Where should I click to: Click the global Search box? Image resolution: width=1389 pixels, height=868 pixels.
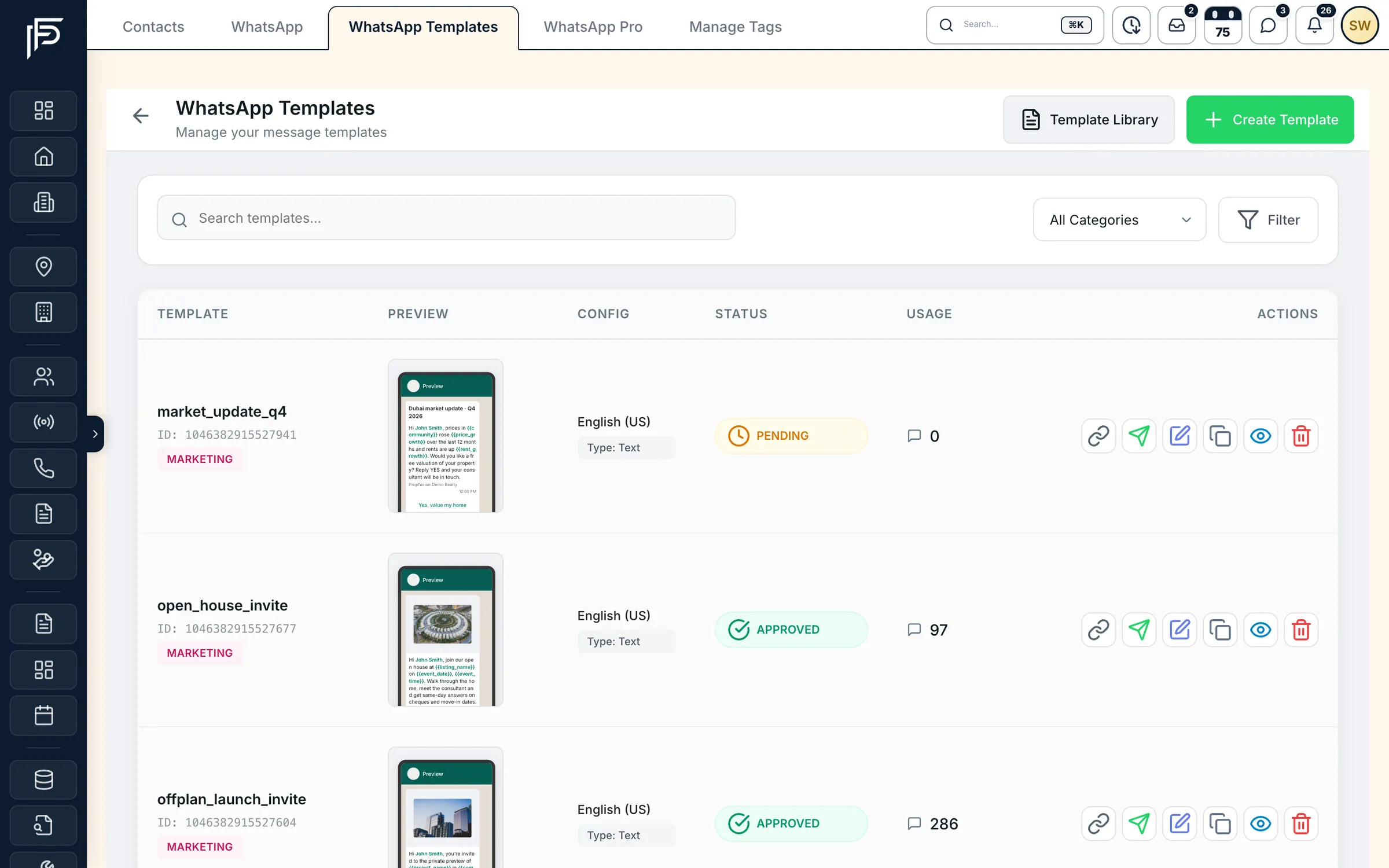point(1015,25)
